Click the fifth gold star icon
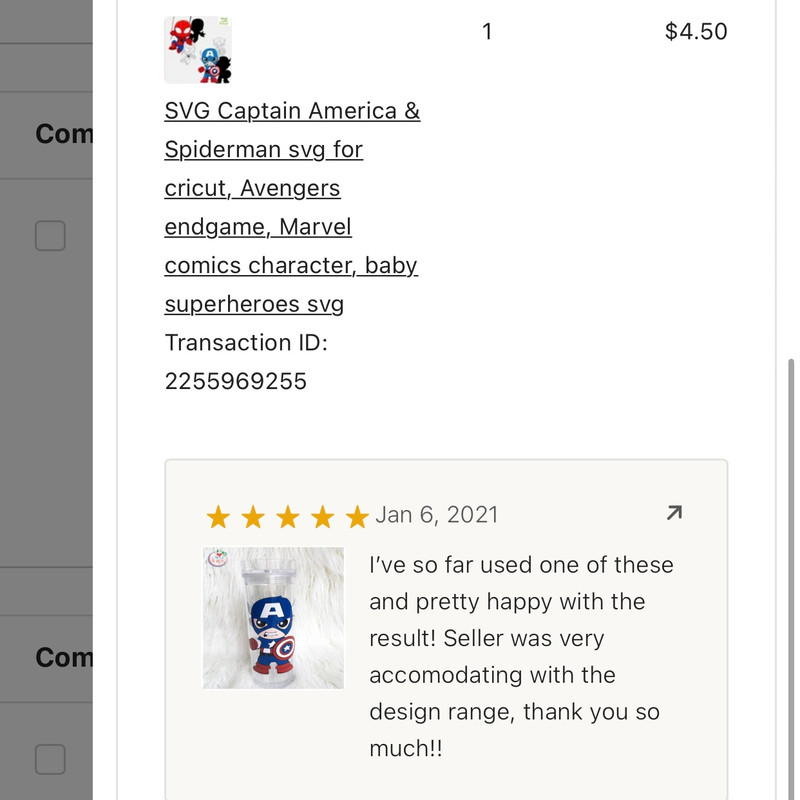 355,517
